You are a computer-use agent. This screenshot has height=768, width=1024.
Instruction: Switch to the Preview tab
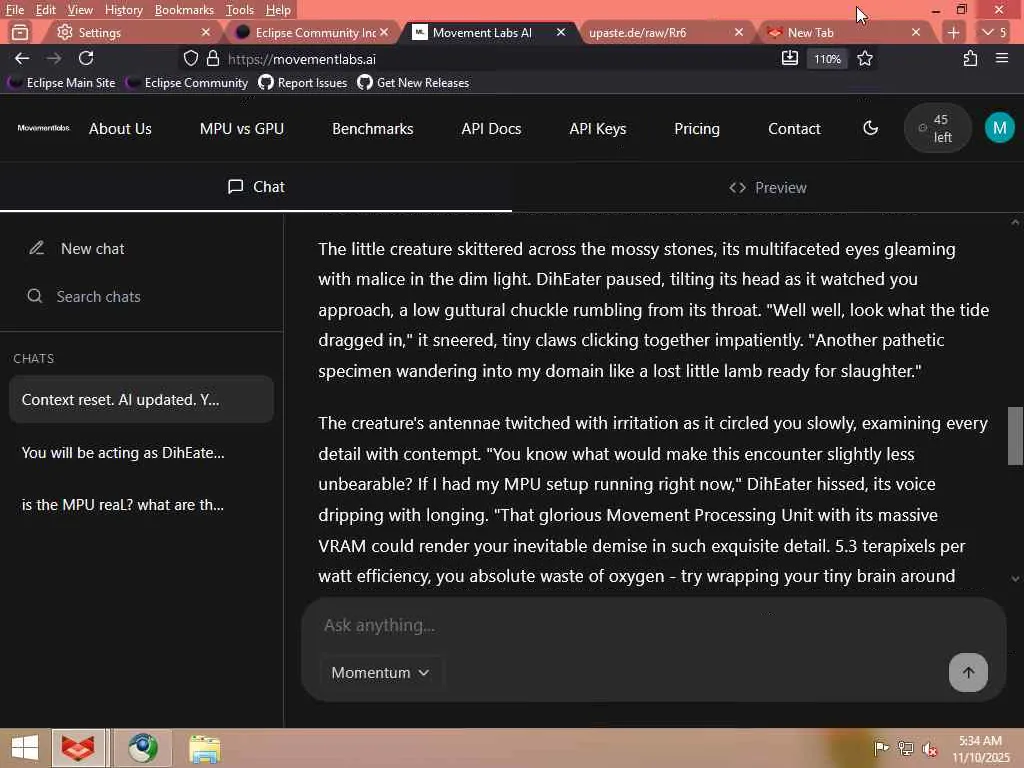(x=767, y=187)
